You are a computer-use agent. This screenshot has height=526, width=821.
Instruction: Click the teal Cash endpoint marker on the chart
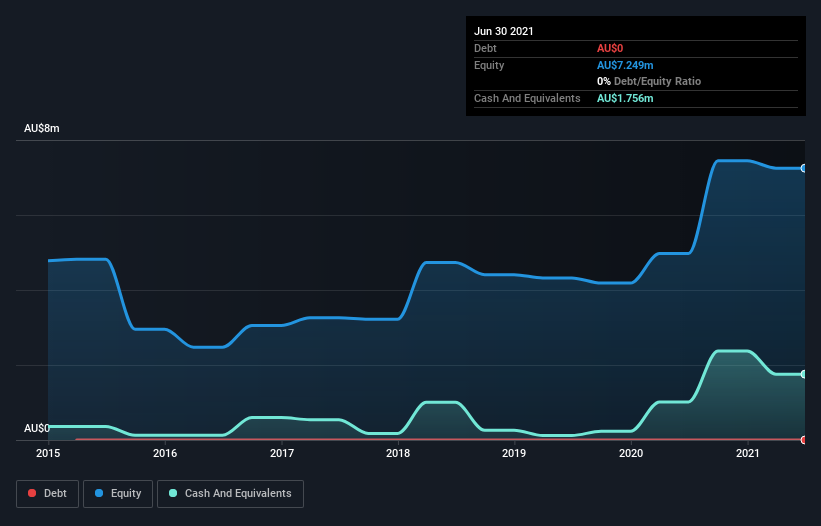804,374
